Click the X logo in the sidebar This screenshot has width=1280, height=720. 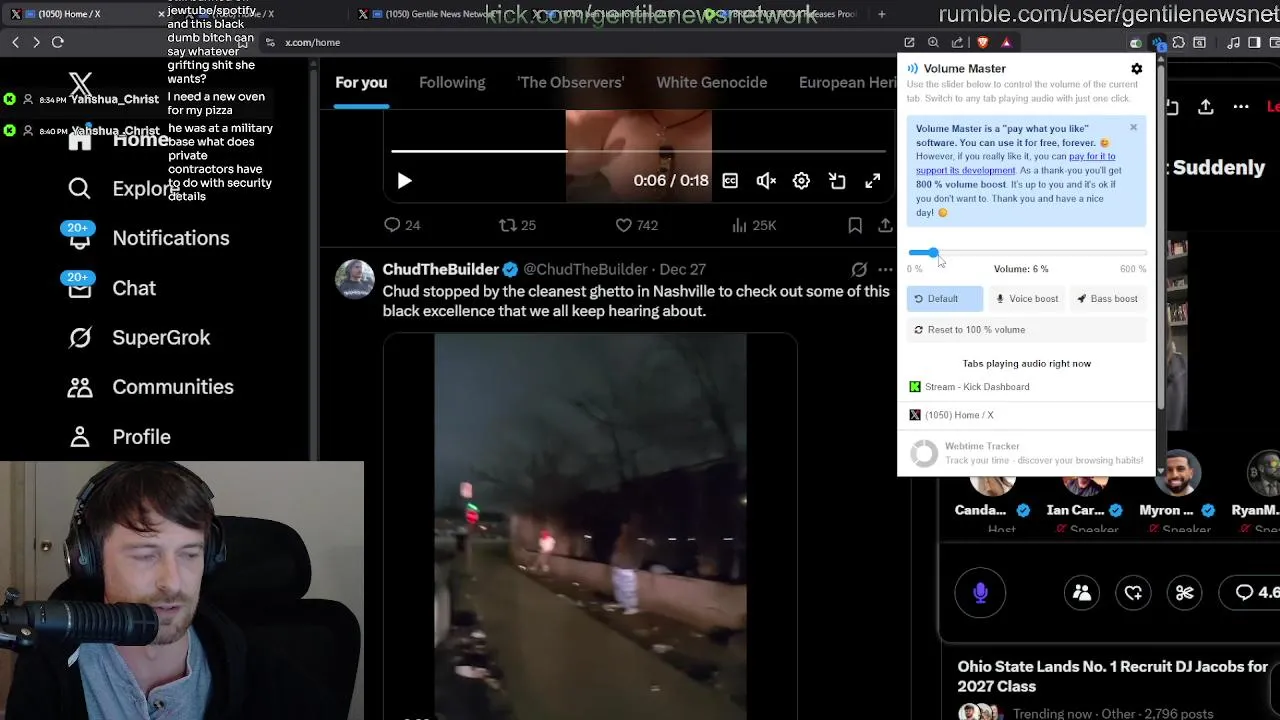(80, 85)
